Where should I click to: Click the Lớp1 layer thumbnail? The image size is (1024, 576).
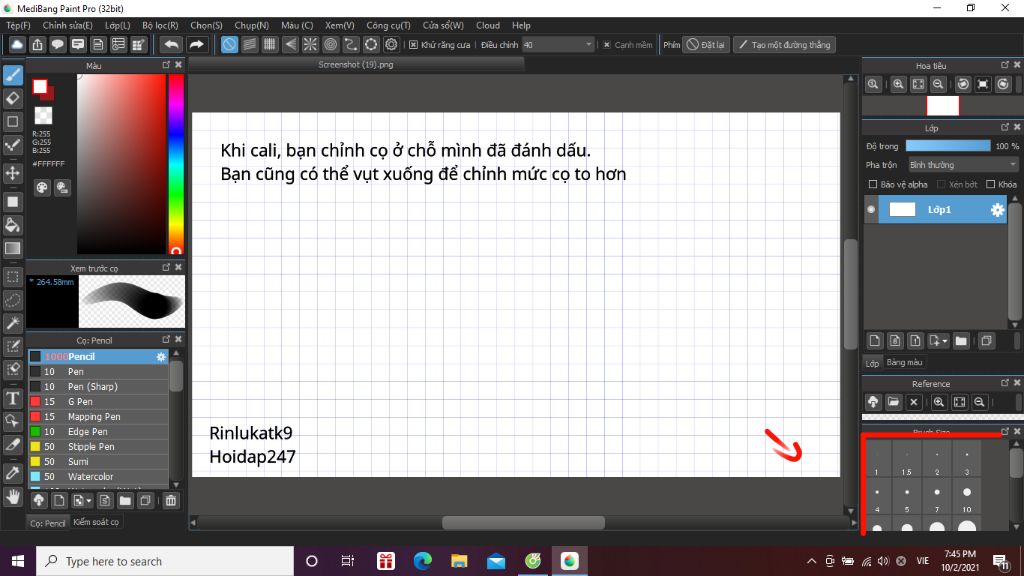pos(903,210)
